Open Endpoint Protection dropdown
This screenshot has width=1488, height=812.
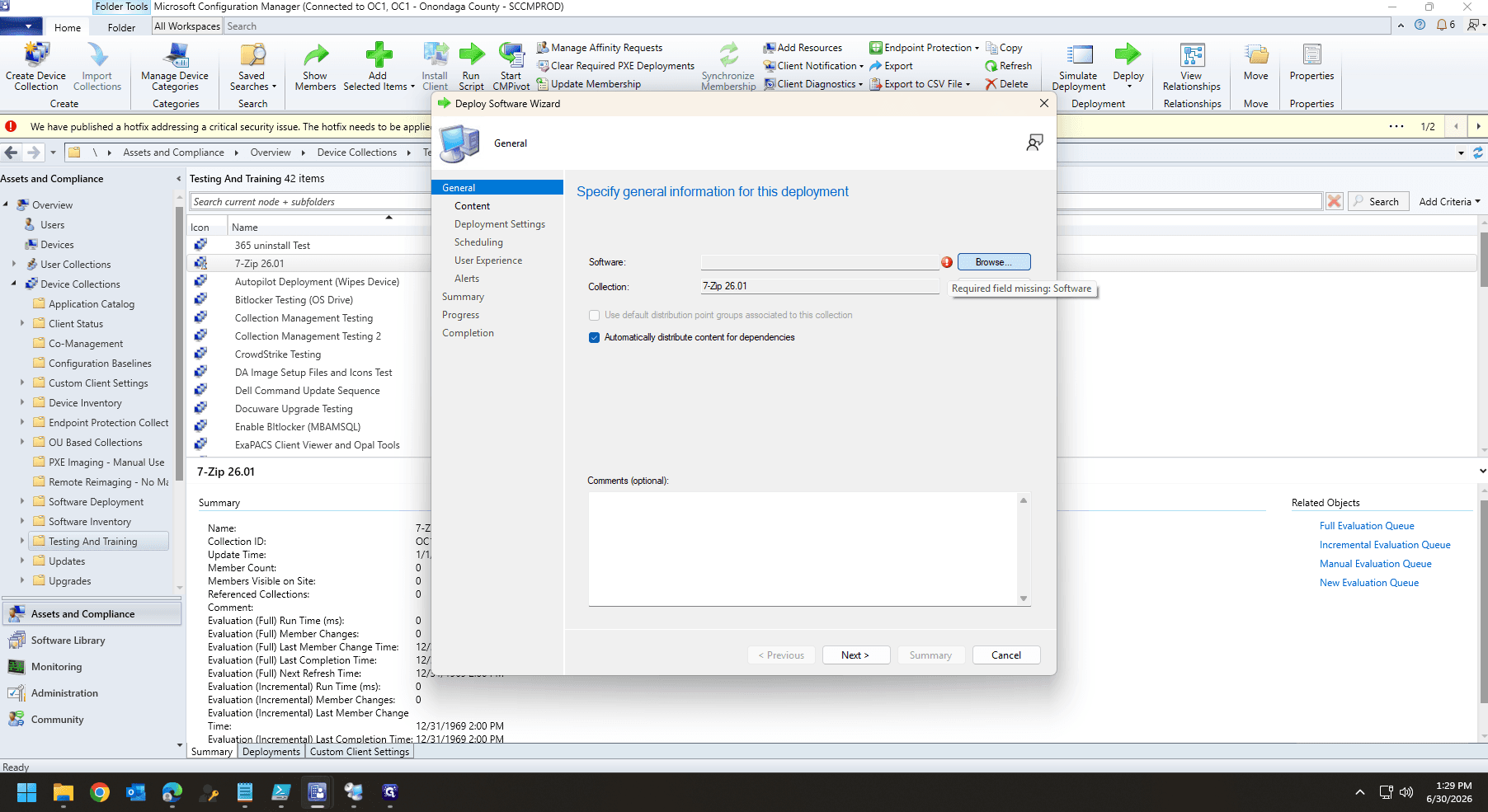[924, 48]
